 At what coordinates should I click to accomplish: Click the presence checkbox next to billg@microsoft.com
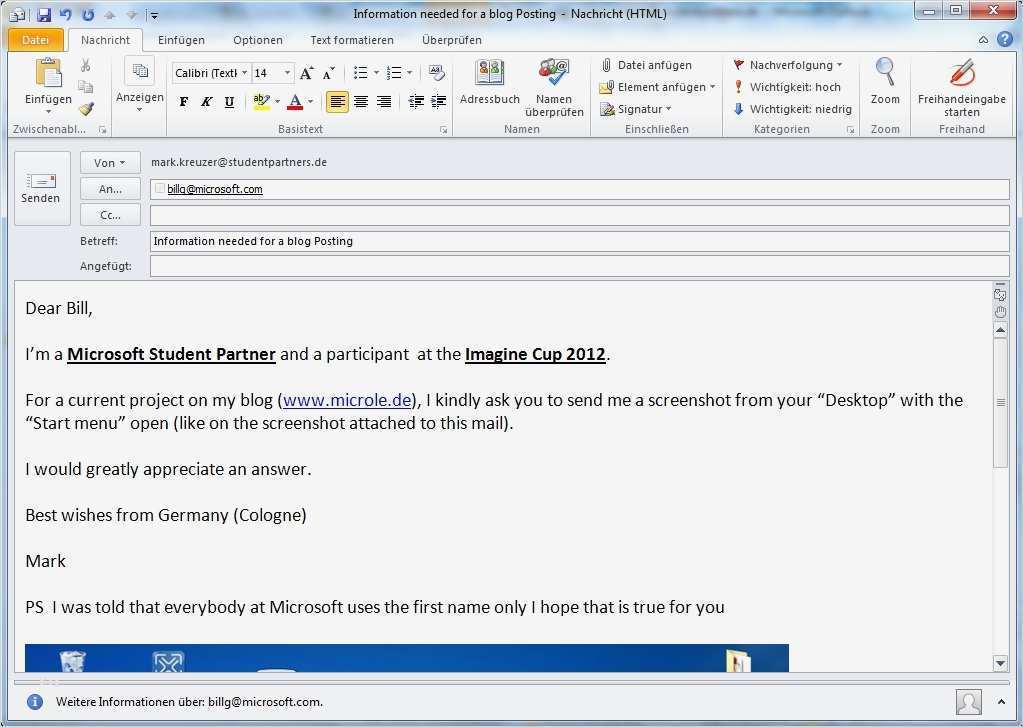click(160, 189)
